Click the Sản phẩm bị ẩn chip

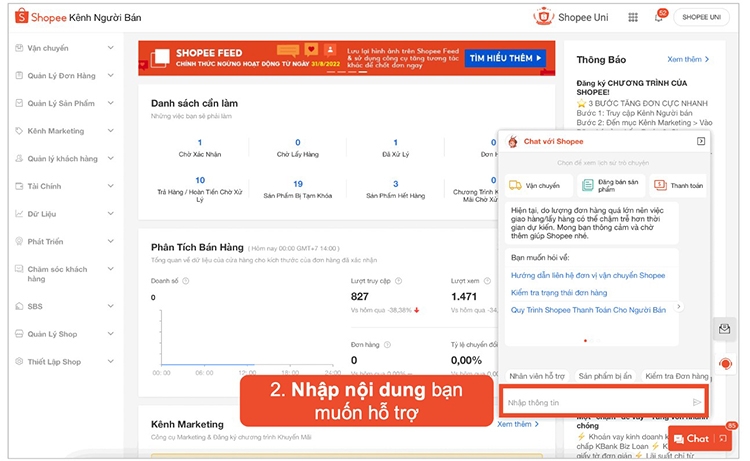(605, 376)
